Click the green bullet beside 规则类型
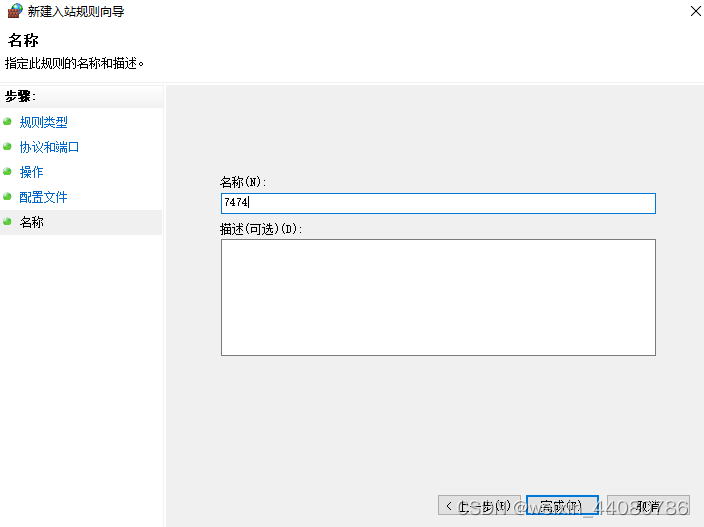The width and height of the screenshot is (704, 527). (x=7, y=122)
